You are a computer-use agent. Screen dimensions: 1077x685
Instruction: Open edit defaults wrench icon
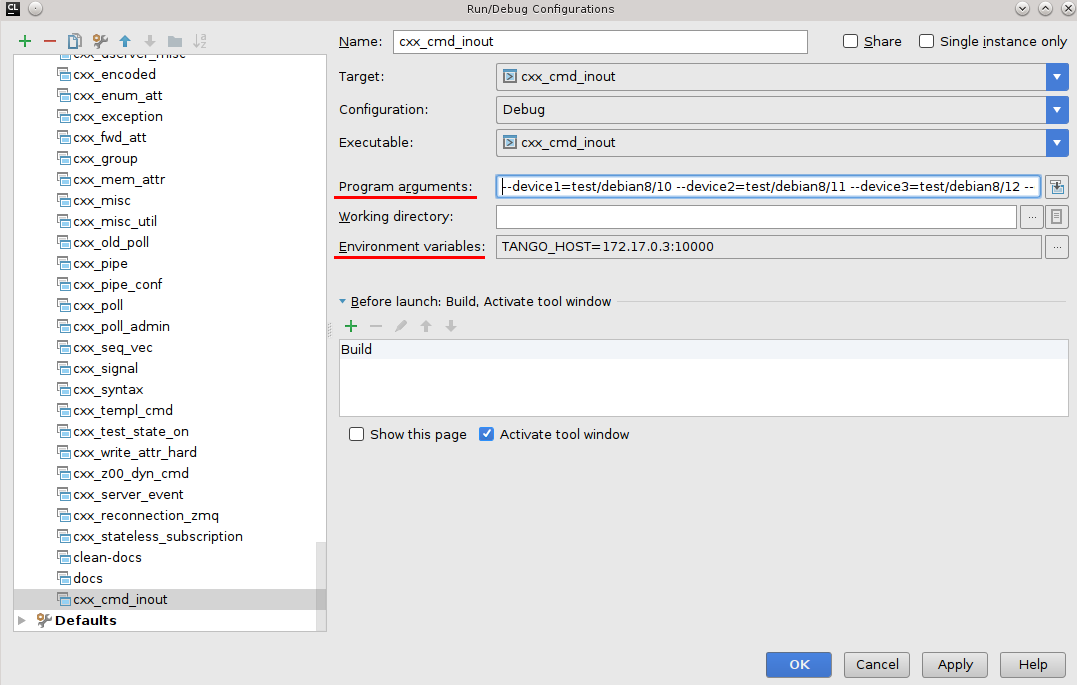100,41
